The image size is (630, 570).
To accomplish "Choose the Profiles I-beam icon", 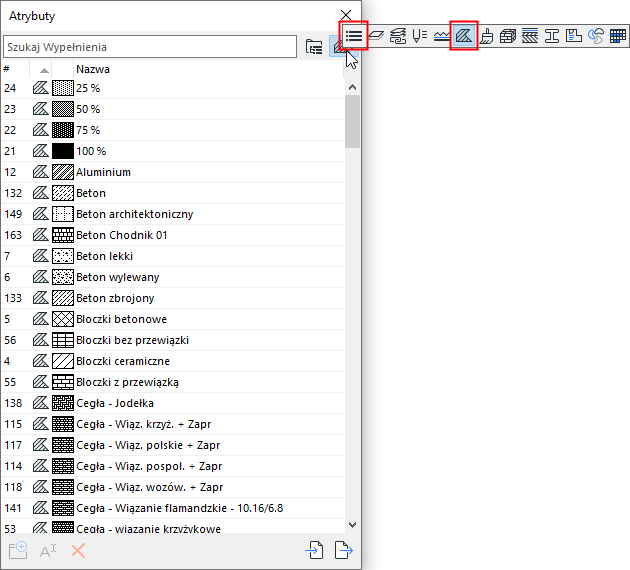I will pyautogui.click(x=552, y=36).
